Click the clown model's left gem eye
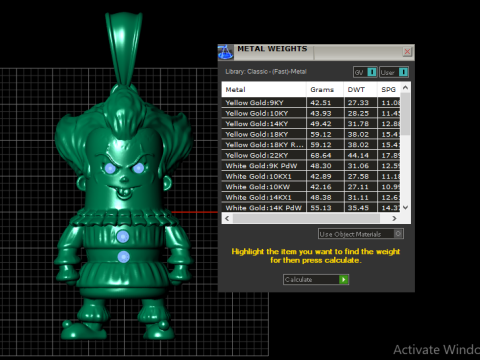 (x=110, y=168)
